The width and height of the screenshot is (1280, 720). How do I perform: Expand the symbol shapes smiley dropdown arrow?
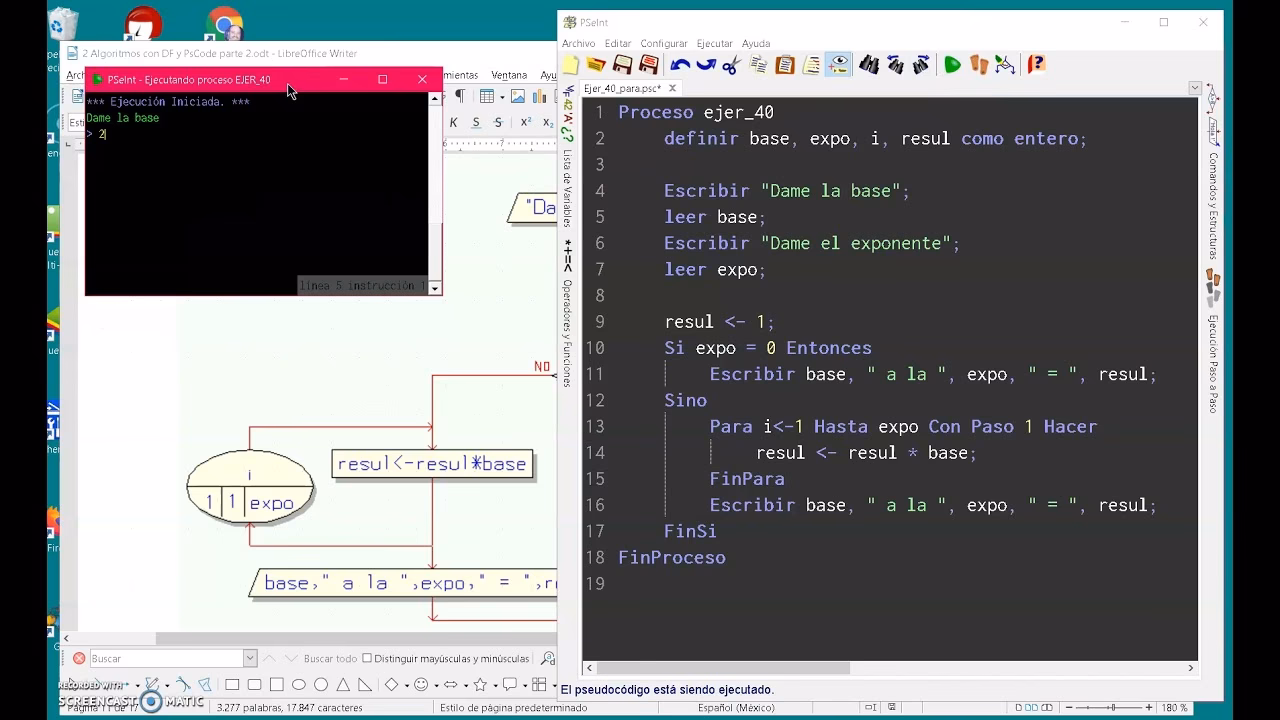pyautogui.click(x=436, y=685)
